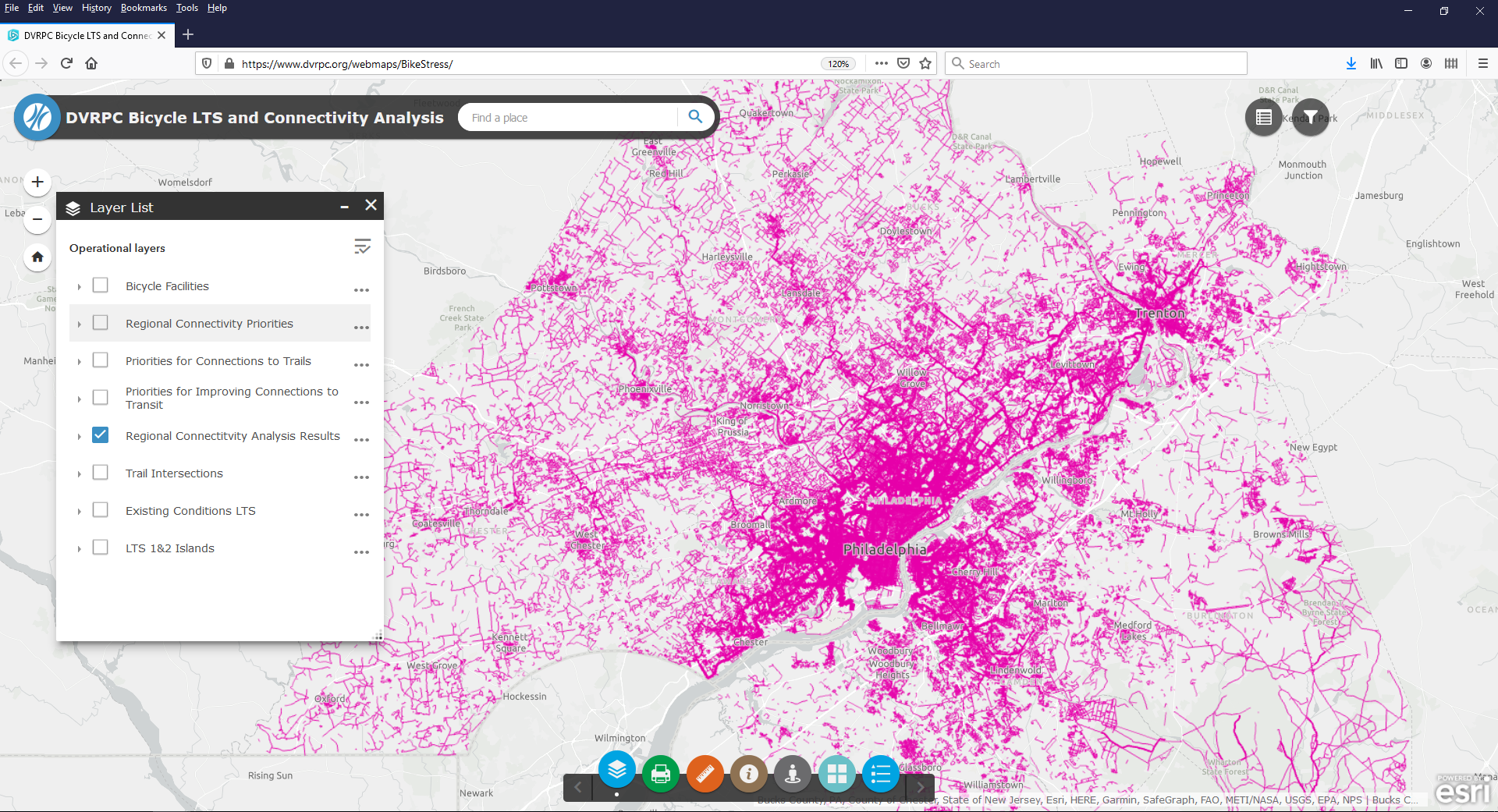Click the search magnifier button
This screenshot has width=1498, height=812.
point(695,117)
